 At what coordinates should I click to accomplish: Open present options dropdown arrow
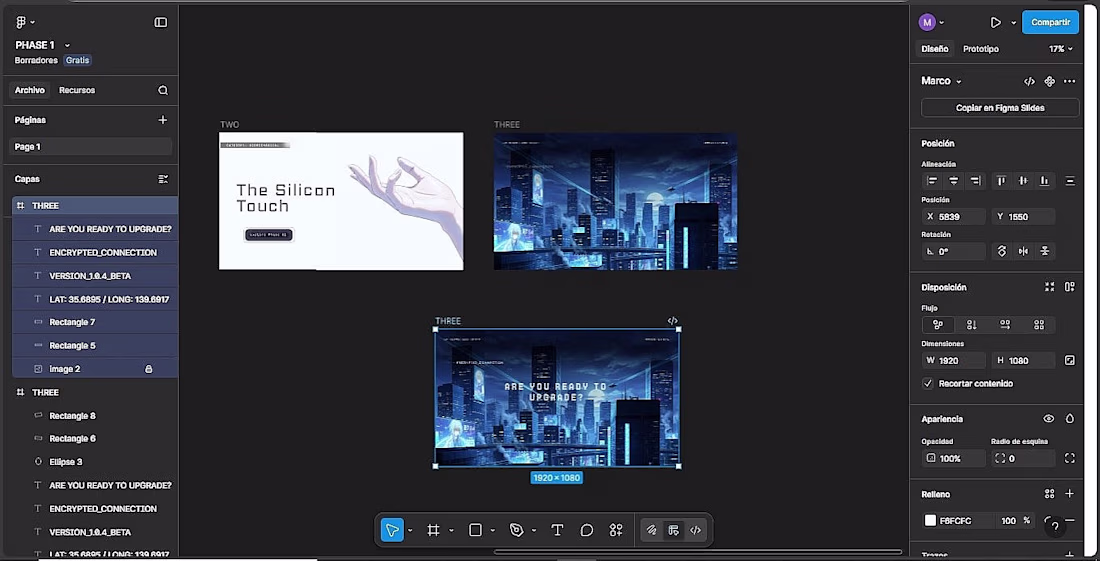tap(1013, 22)
